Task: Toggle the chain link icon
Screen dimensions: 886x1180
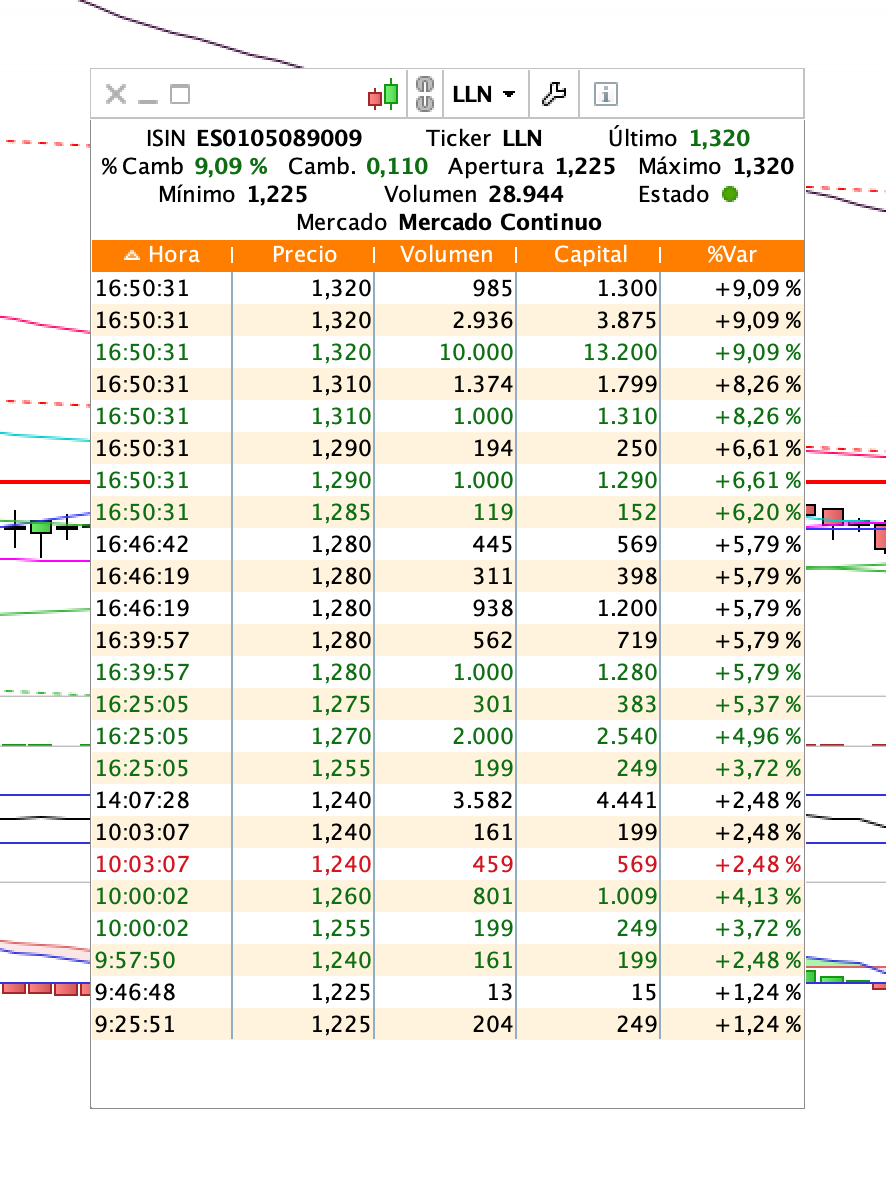Action: (x=425, y=94)
